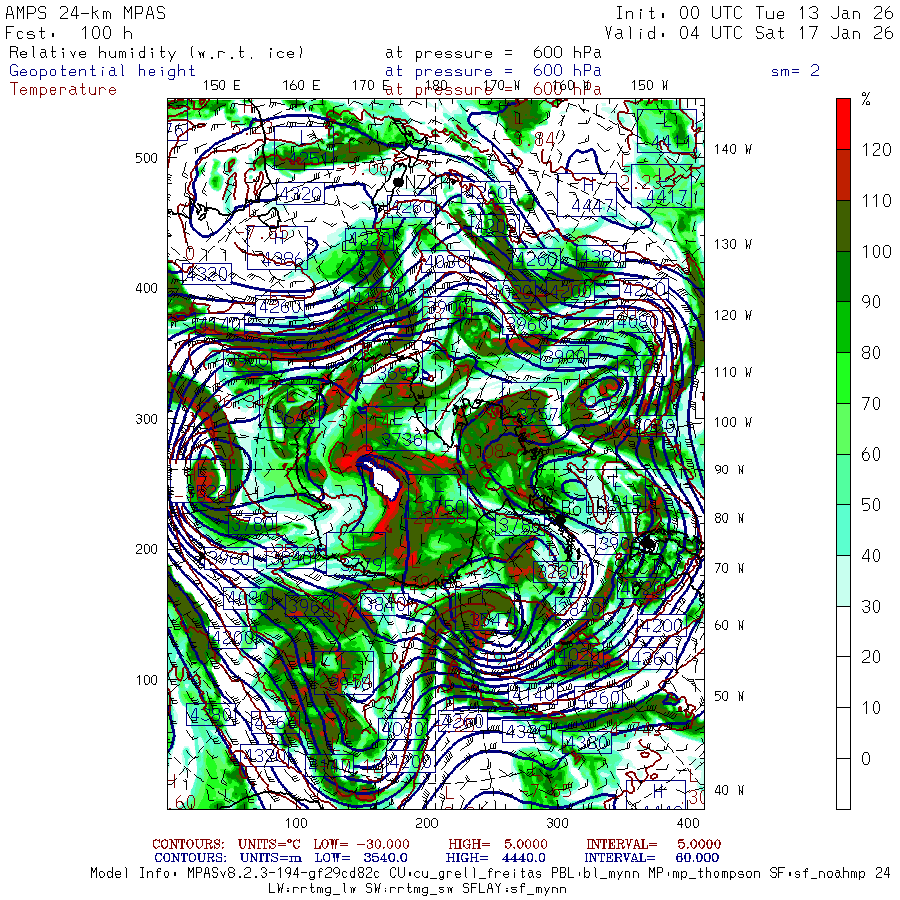
Task: Click the '50' colorbar label
Action: click(871, 505)
